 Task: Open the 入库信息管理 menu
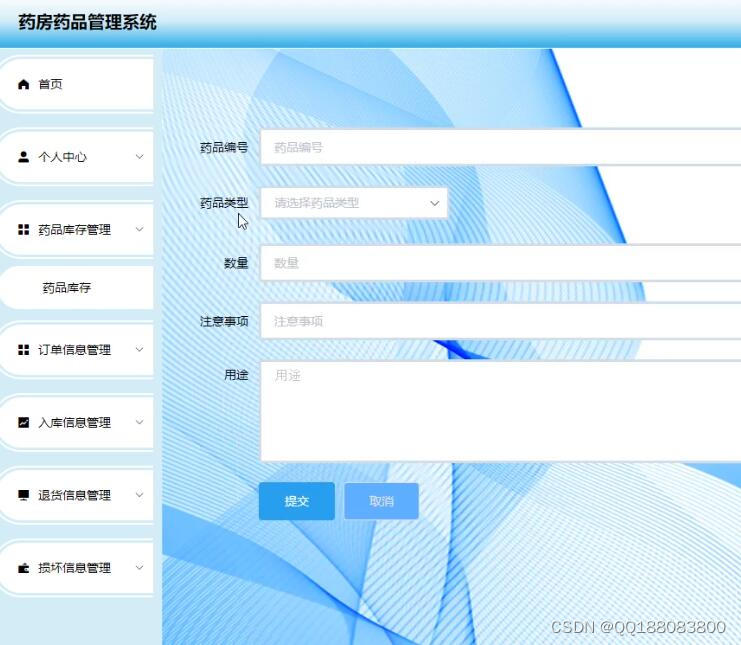(77, 422)
